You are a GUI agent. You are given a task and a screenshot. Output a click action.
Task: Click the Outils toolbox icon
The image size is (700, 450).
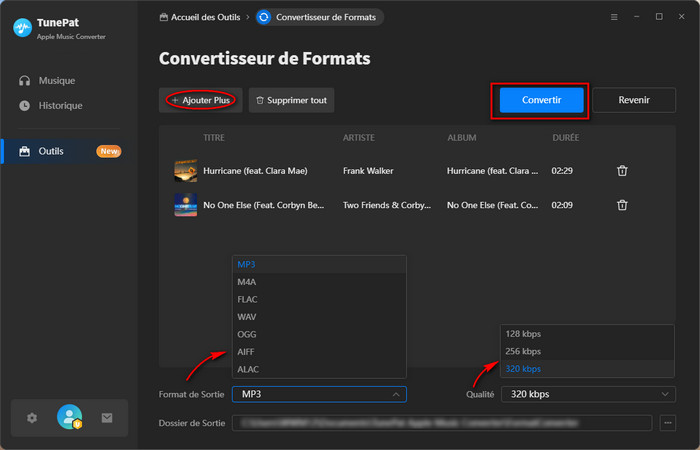pos(25,151)
